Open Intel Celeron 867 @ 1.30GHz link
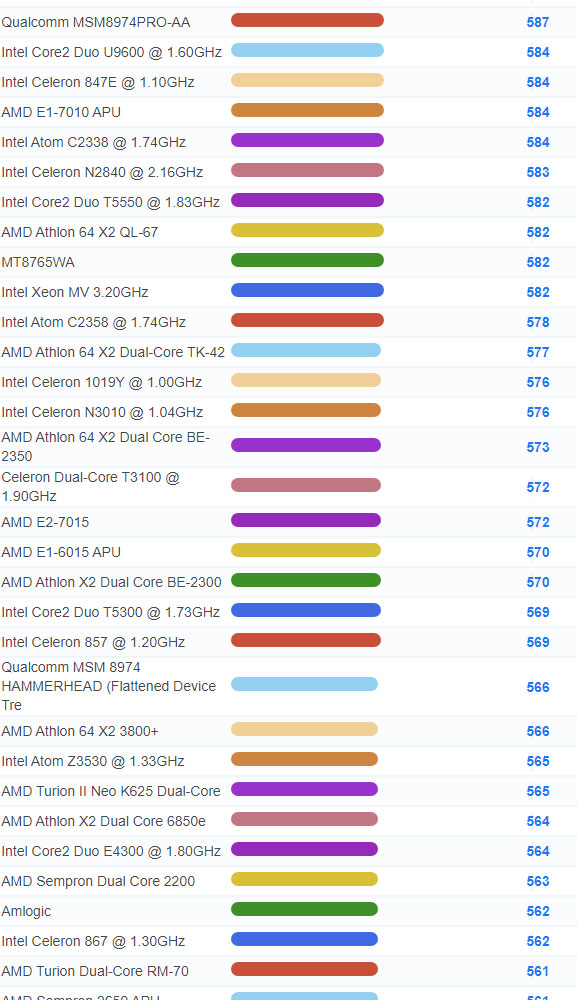Image resolution: width=577 pixels, height=1000 pixels. [x=93, y=941]
